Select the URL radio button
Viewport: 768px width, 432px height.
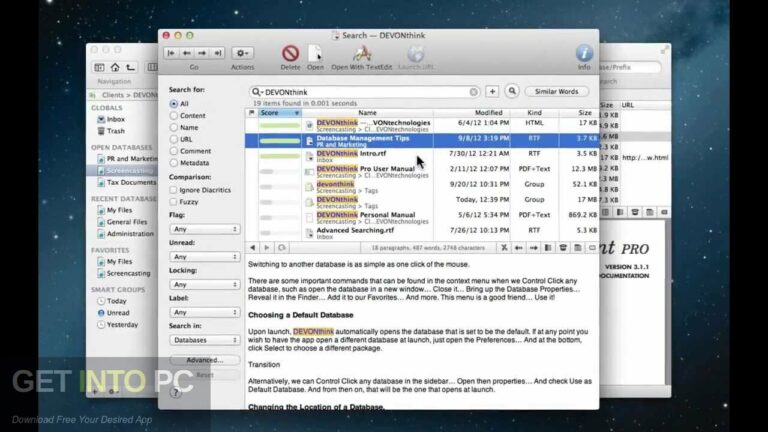tap(173, 139)
